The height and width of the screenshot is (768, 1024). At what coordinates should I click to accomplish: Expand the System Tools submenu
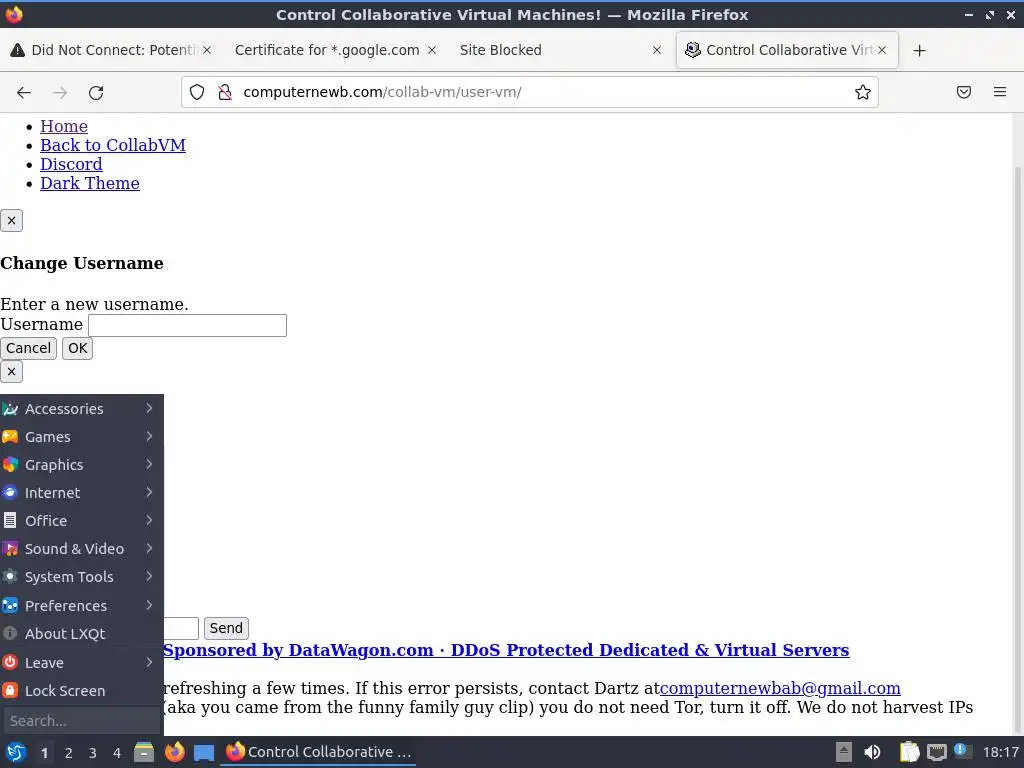[x=82, y=577]
